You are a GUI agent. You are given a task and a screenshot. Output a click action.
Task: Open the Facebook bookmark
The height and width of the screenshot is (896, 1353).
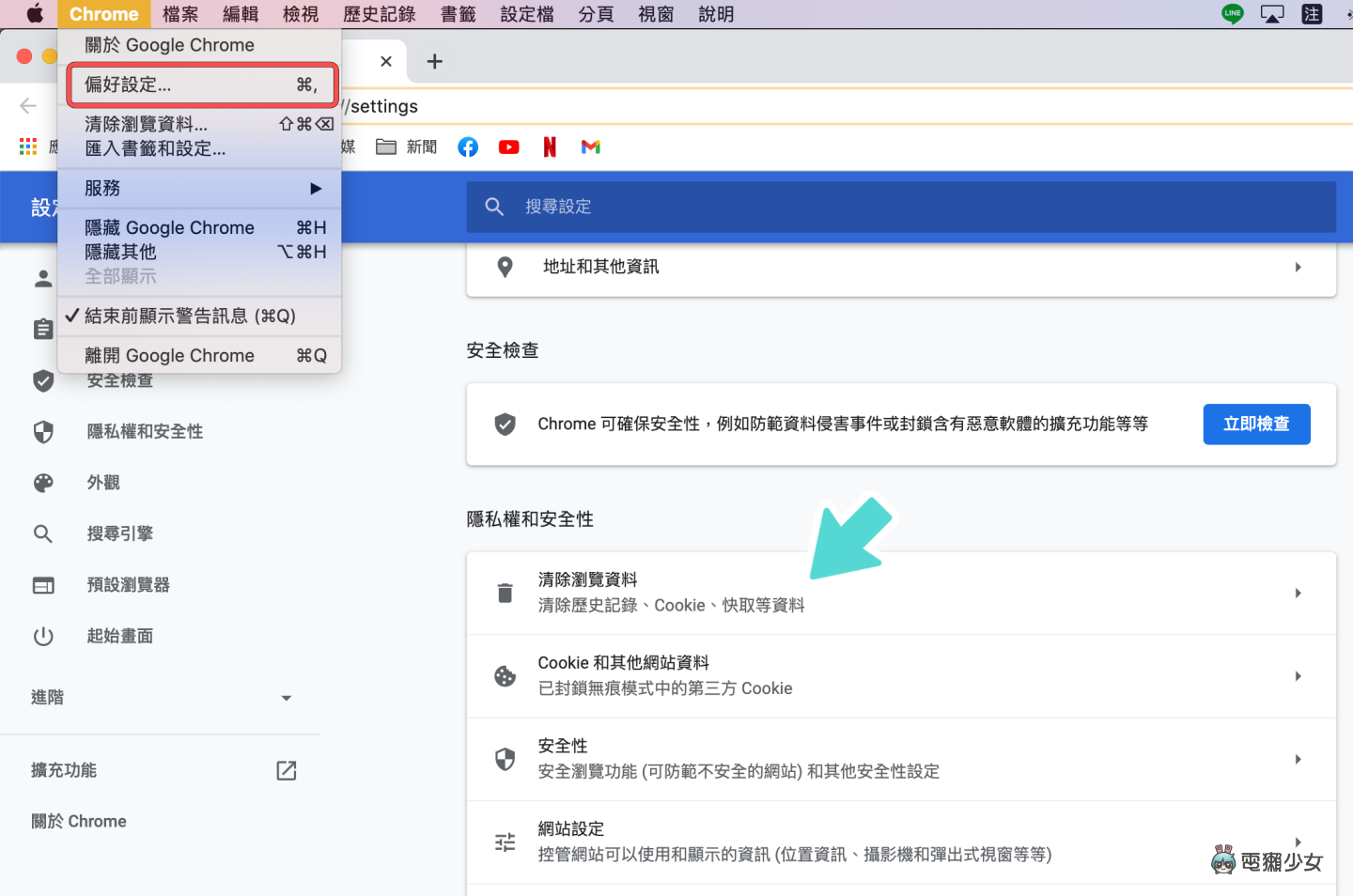coord(468,147)
